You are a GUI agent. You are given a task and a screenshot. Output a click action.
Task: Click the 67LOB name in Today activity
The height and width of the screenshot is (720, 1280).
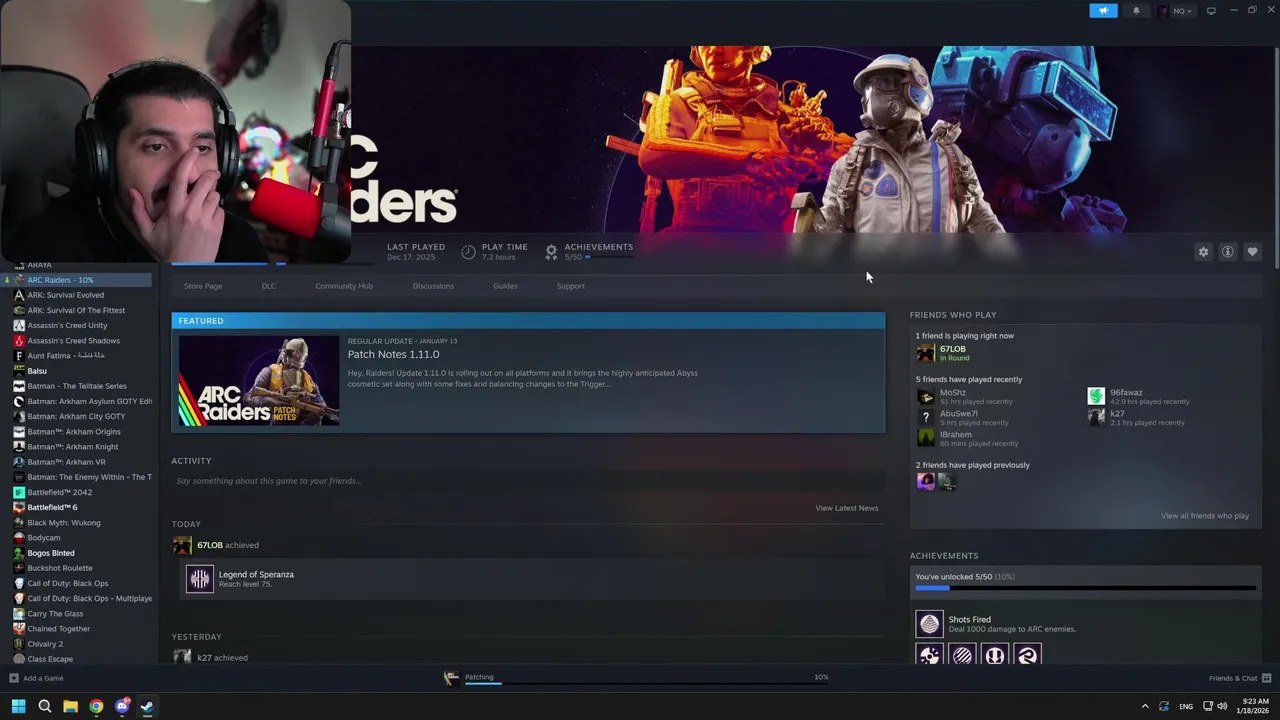[210, 545]
